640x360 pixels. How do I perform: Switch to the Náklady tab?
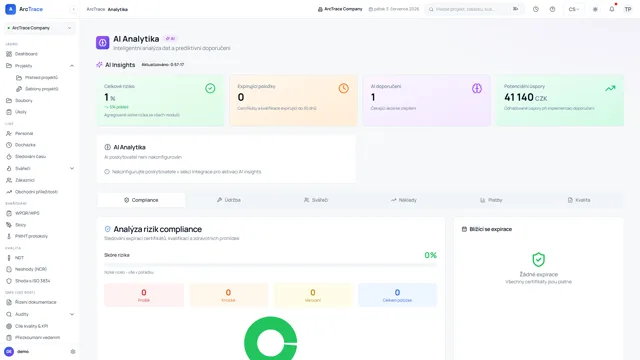coord(404,200)
